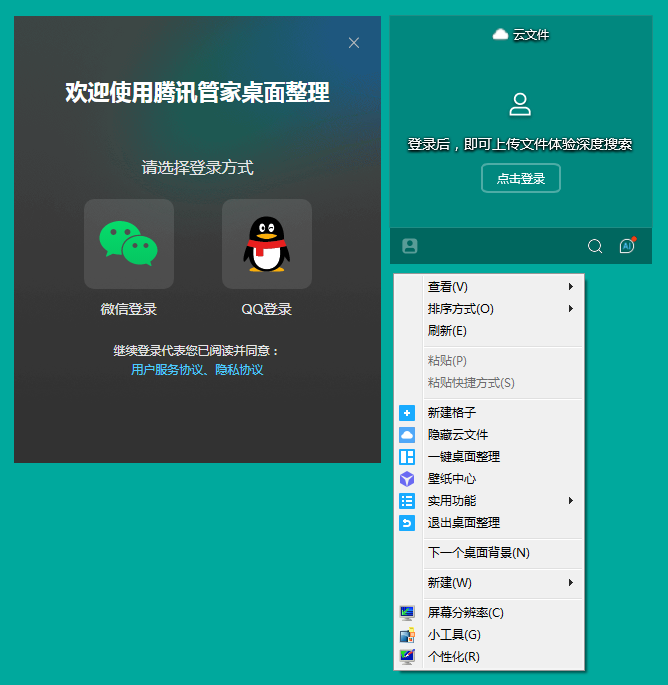Viewport: 668px width, 685px height.
Task: Open the 用户服务协议 link
Action: pos(168,370)
